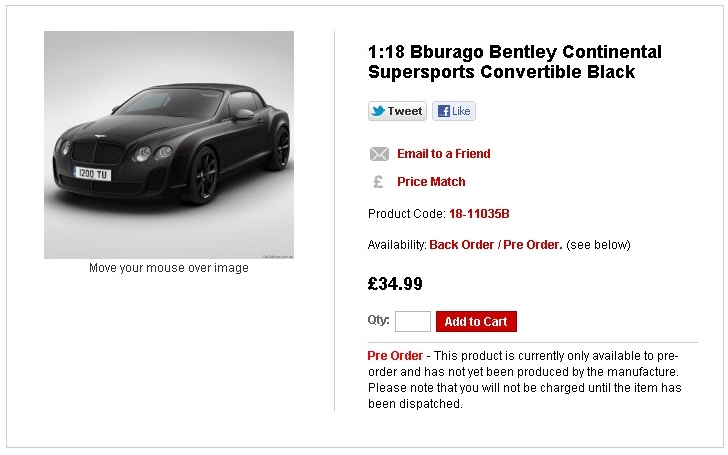
Task: Click the grey envelope icon
Action: click(x=379, y=154)
